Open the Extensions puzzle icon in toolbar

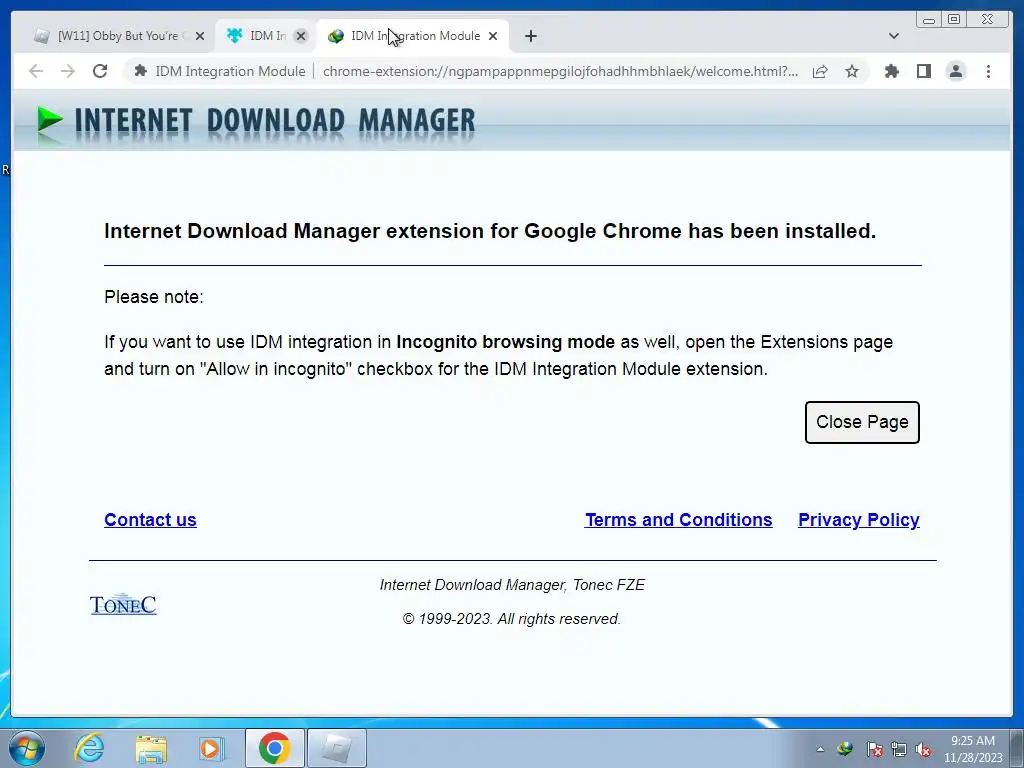tap(891, 71)
